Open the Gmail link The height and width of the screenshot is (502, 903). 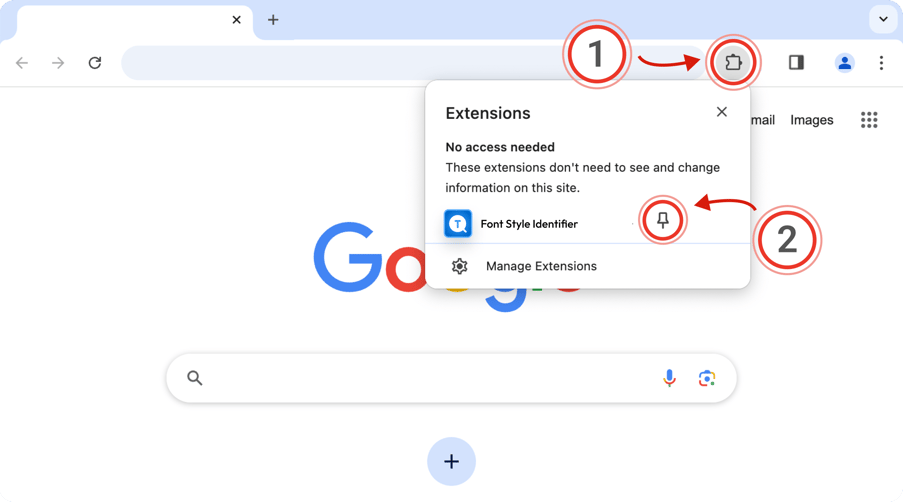[x=762, y=120]
